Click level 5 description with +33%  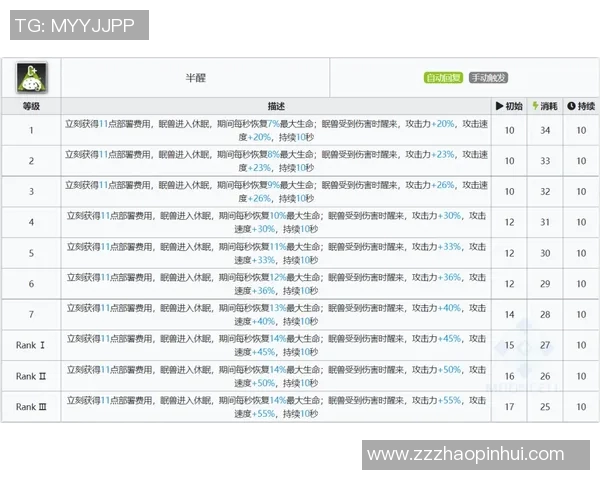tap(276, 253)
